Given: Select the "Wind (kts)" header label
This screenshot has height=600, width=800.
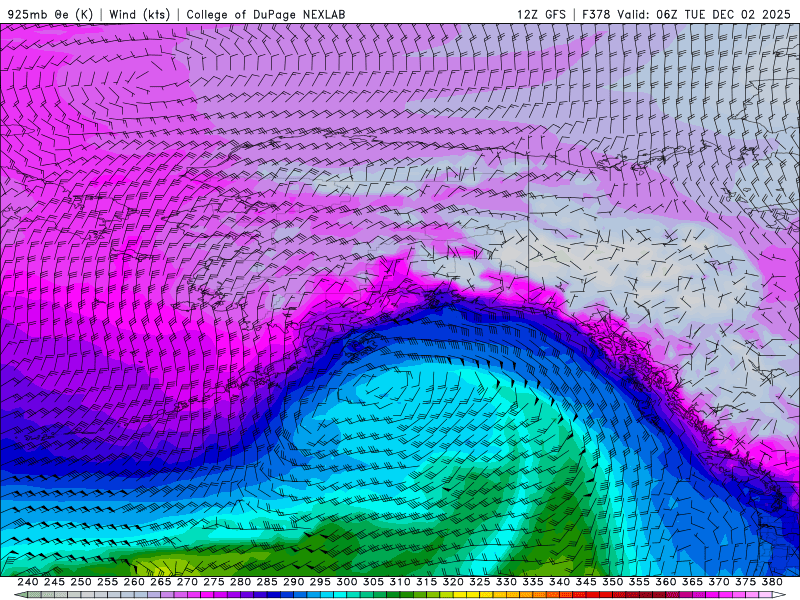Looking at the screenshot, I should point(139,14).
